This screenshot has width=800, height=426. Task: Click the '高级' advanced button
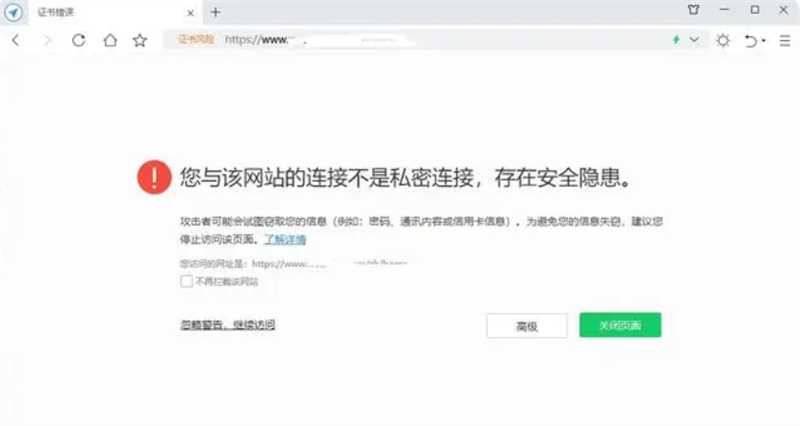coord(527,326)
